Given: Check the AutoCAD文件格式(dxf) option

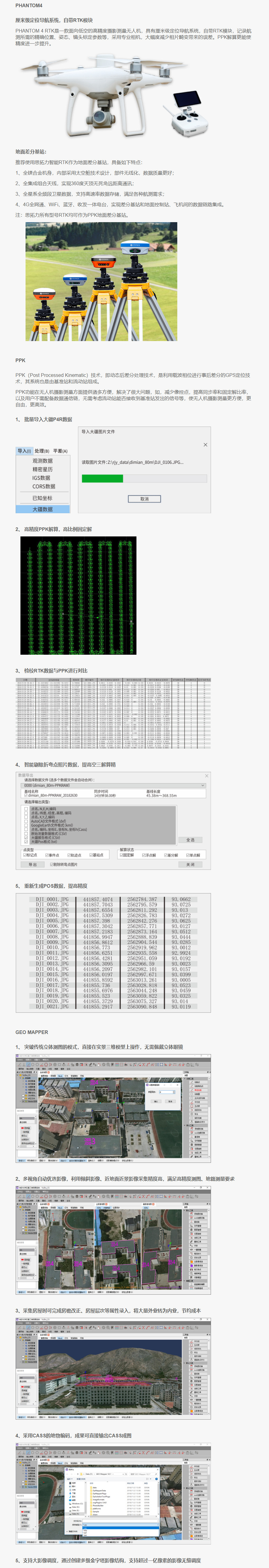Looking at the screenshot, I should pos(26,821).
